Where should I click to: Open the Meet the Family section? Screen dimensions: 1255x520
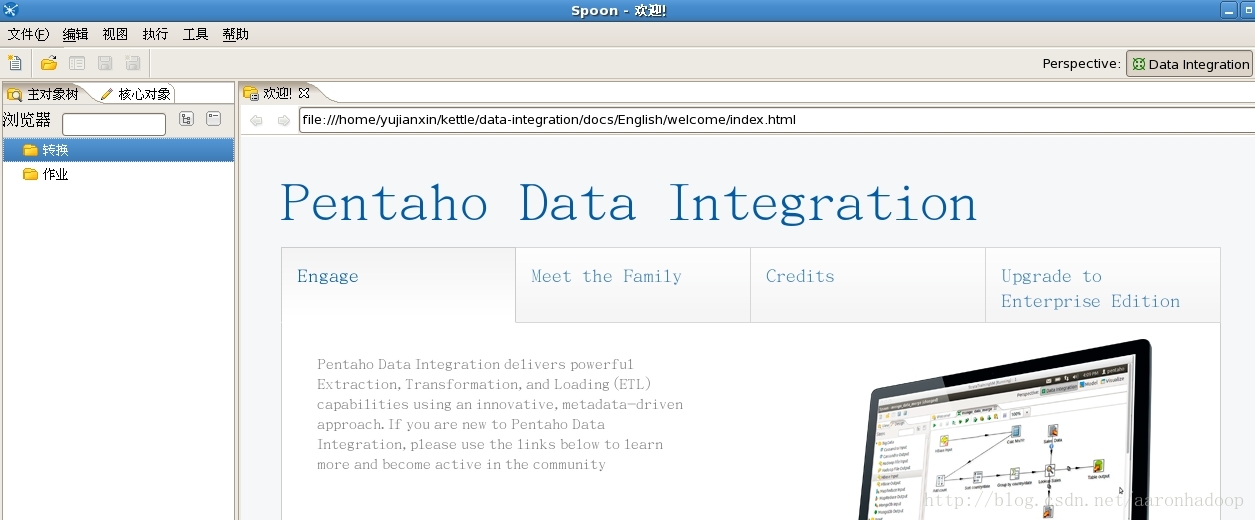(633, 285)
